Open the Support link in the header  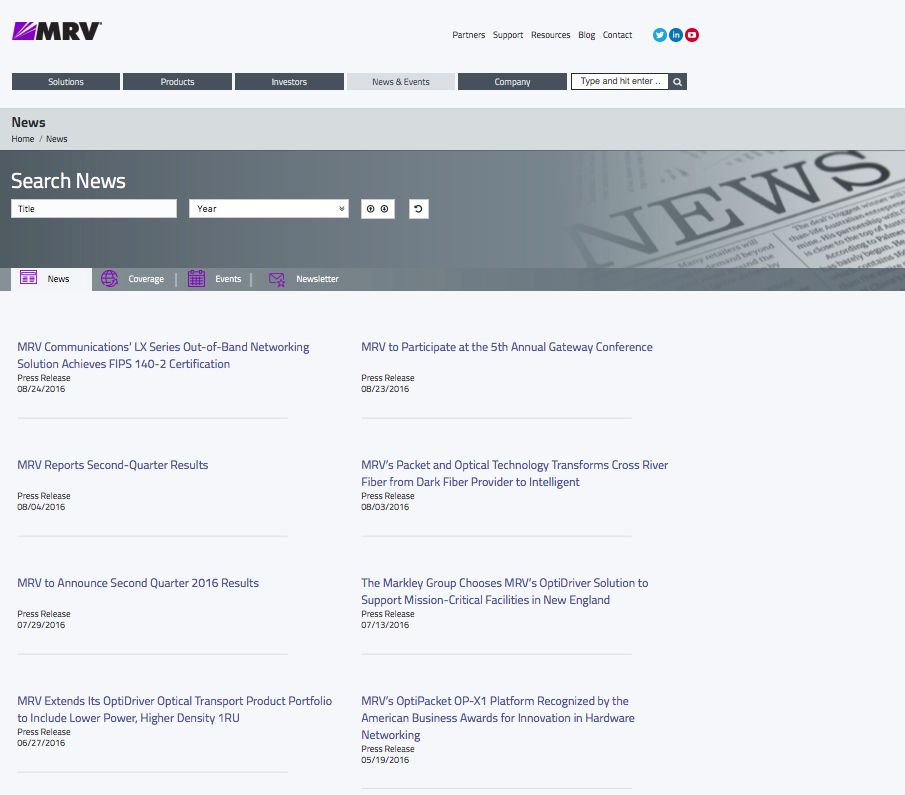(508, 35)
